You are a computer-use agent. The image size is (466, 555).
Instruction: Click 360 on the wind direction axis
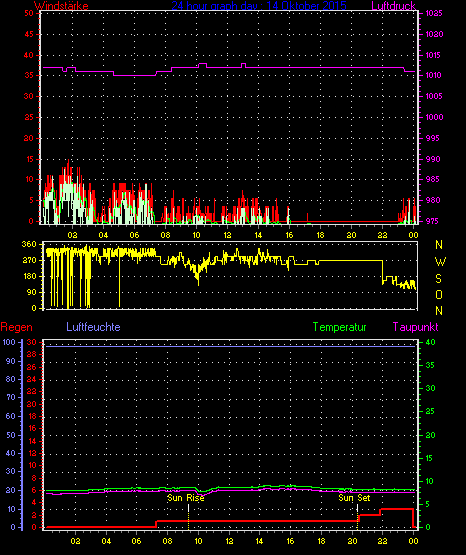pos(29,244)
